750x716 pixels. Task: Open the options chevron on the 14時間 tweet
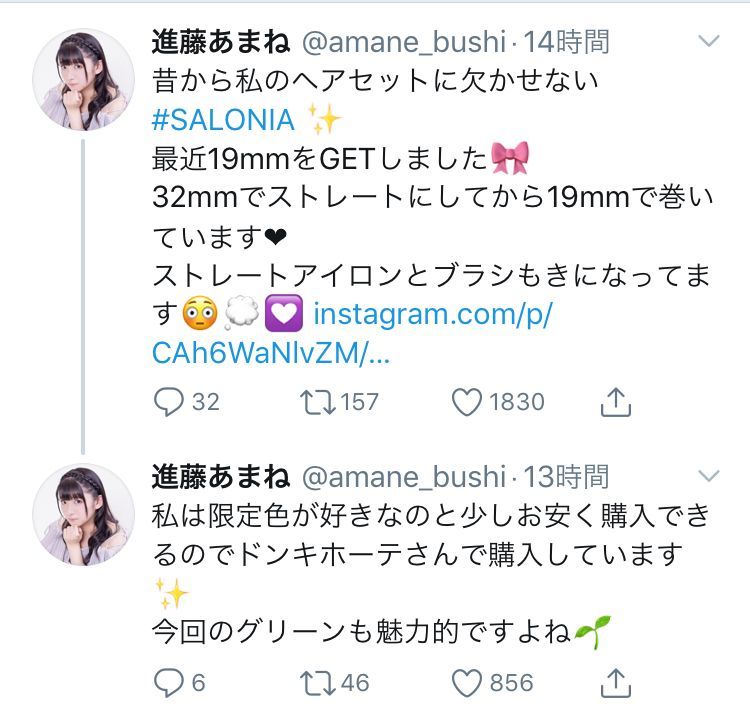[709, 41]
